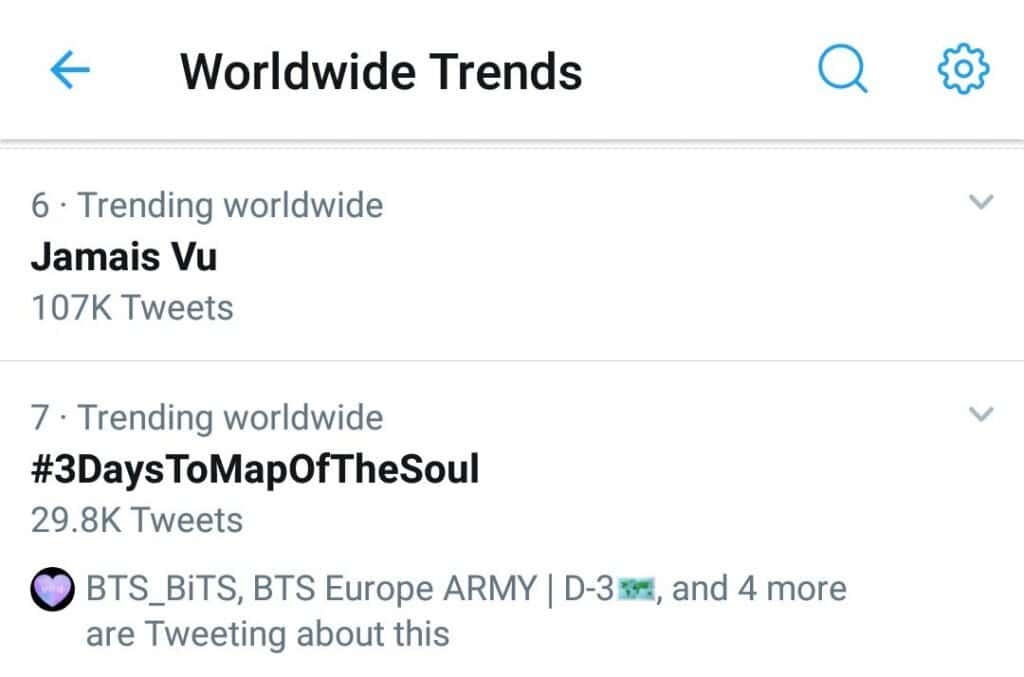Select the Worldwide Trends header title
The width and height of the screenshot is (1024, 677).
tap(381, 72)
